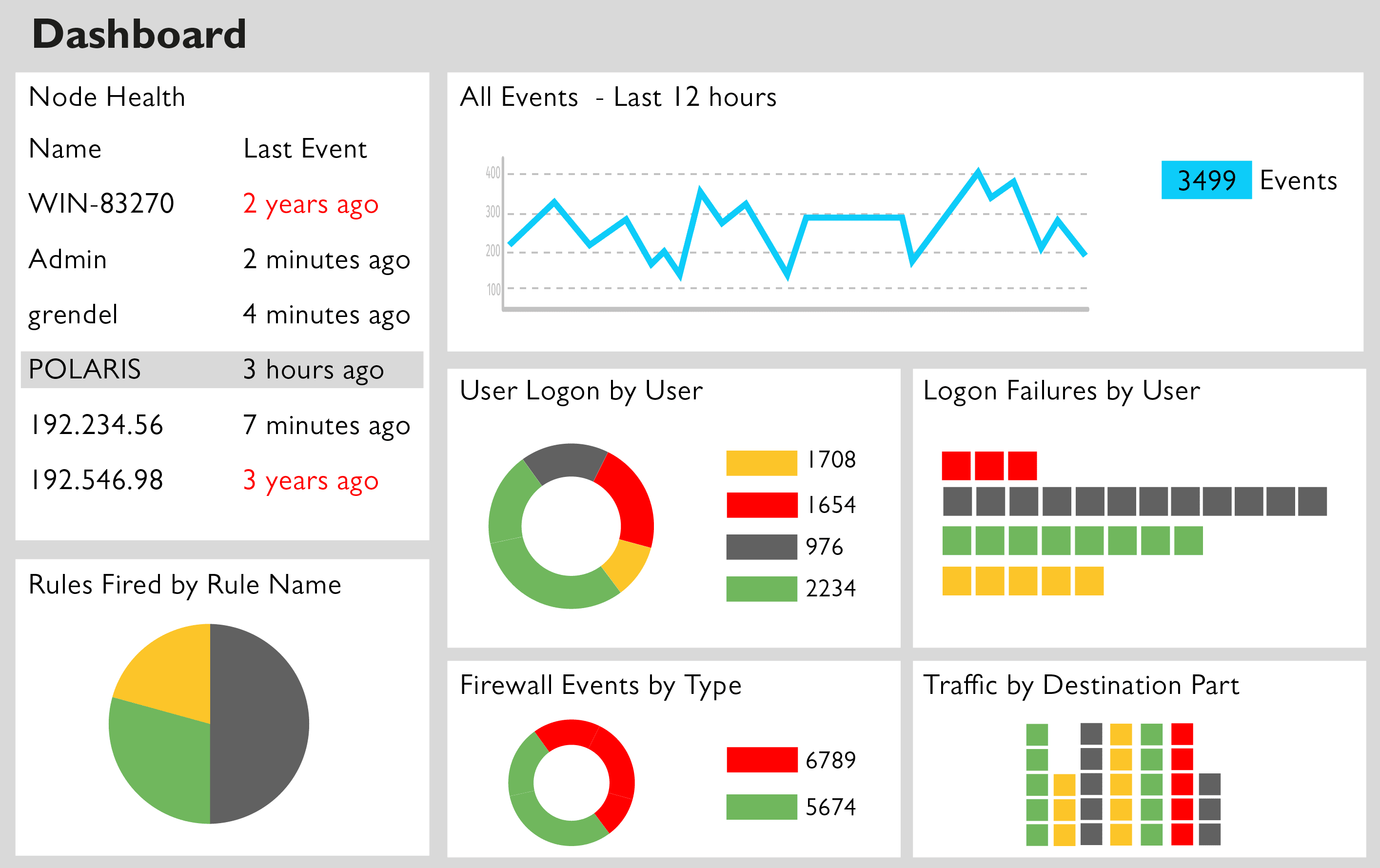Click the gray row of logon failure blocks
This screenshot has width=1380, height=868.
click(x=1135, y=501)
